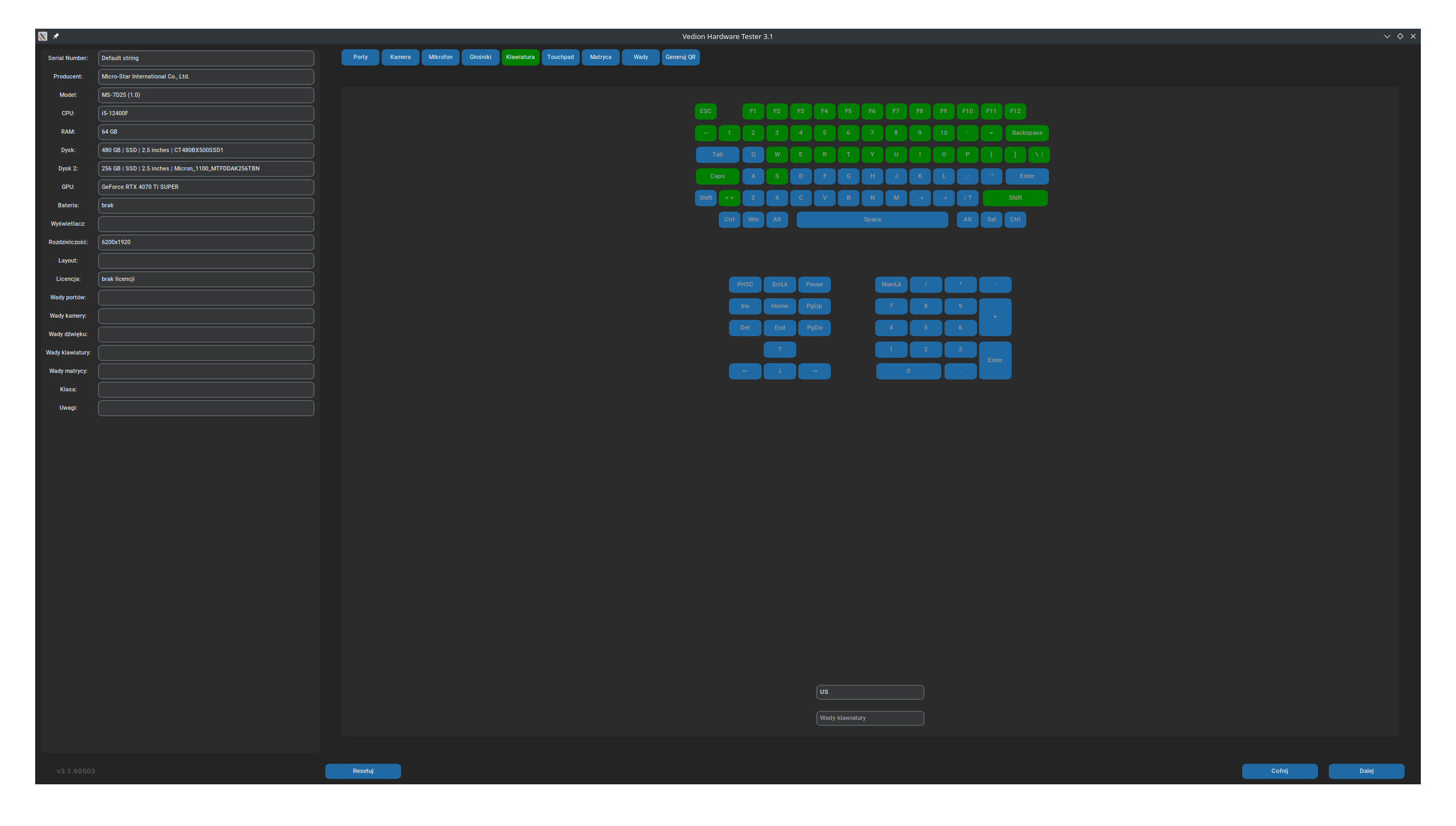Image resolution: width=1456 pixels, height=826 pixels.
Task: Click the PgDn key button
Action: point(815,328)
